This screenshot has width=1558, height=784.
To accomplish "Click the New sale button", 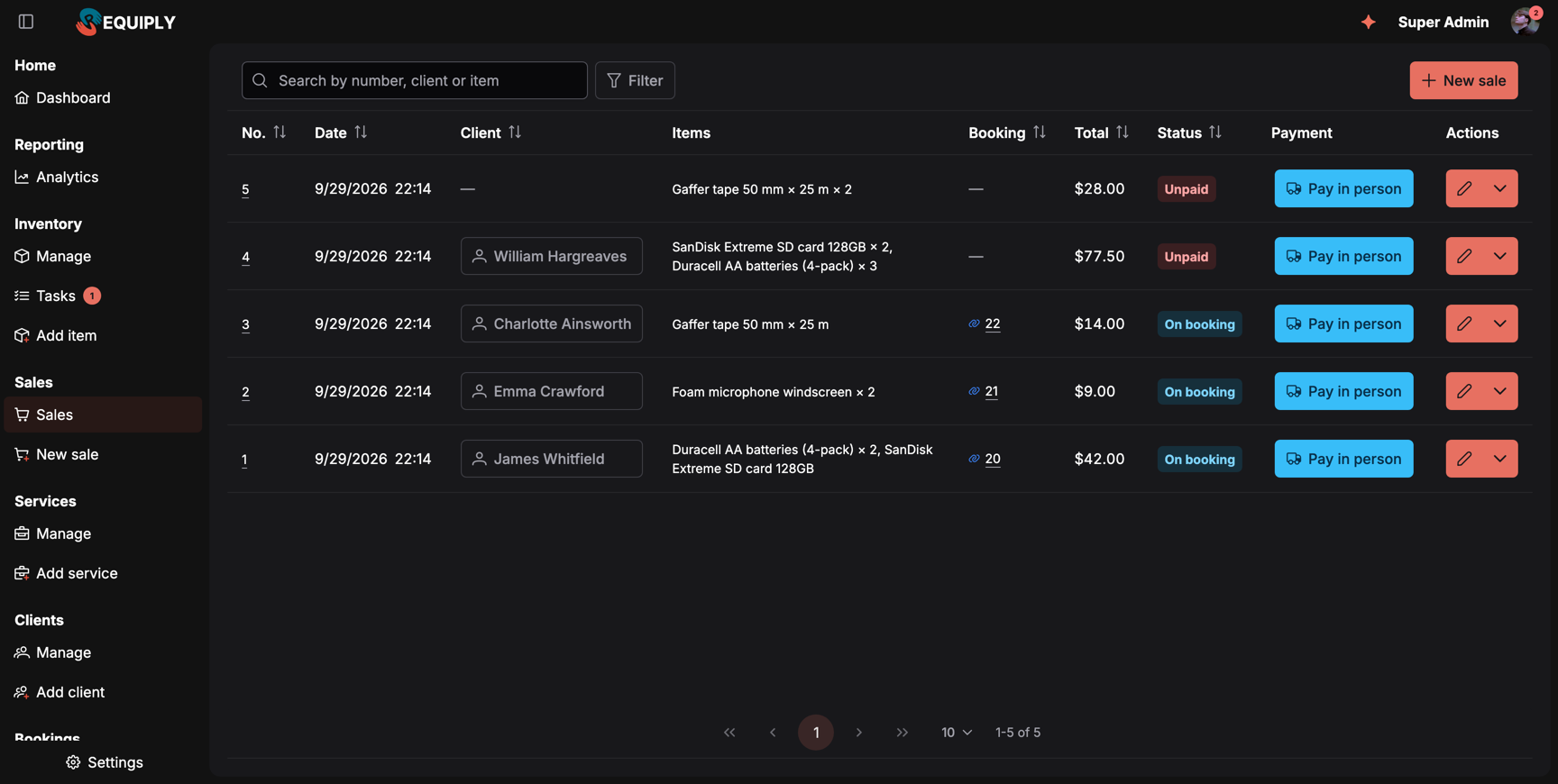I will (1463, 80).
